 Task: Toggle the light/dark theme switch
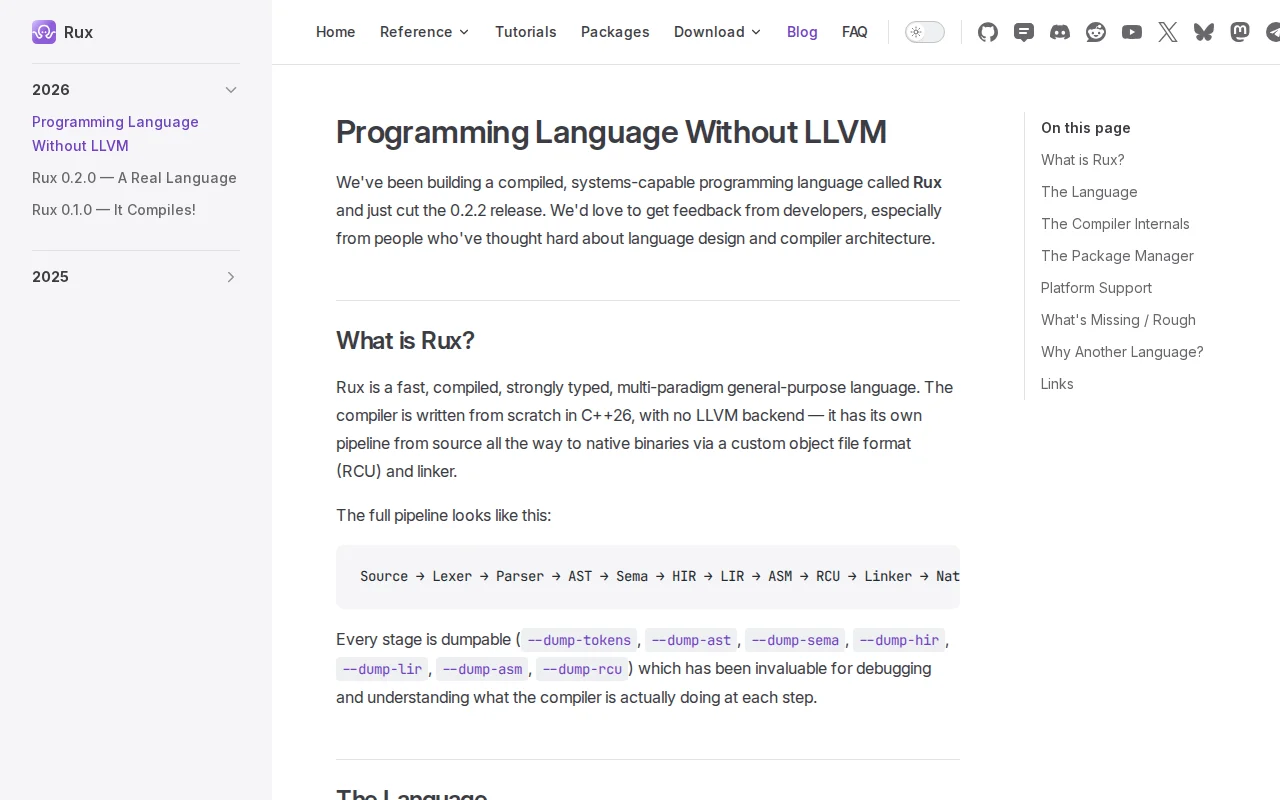[925, 32]
